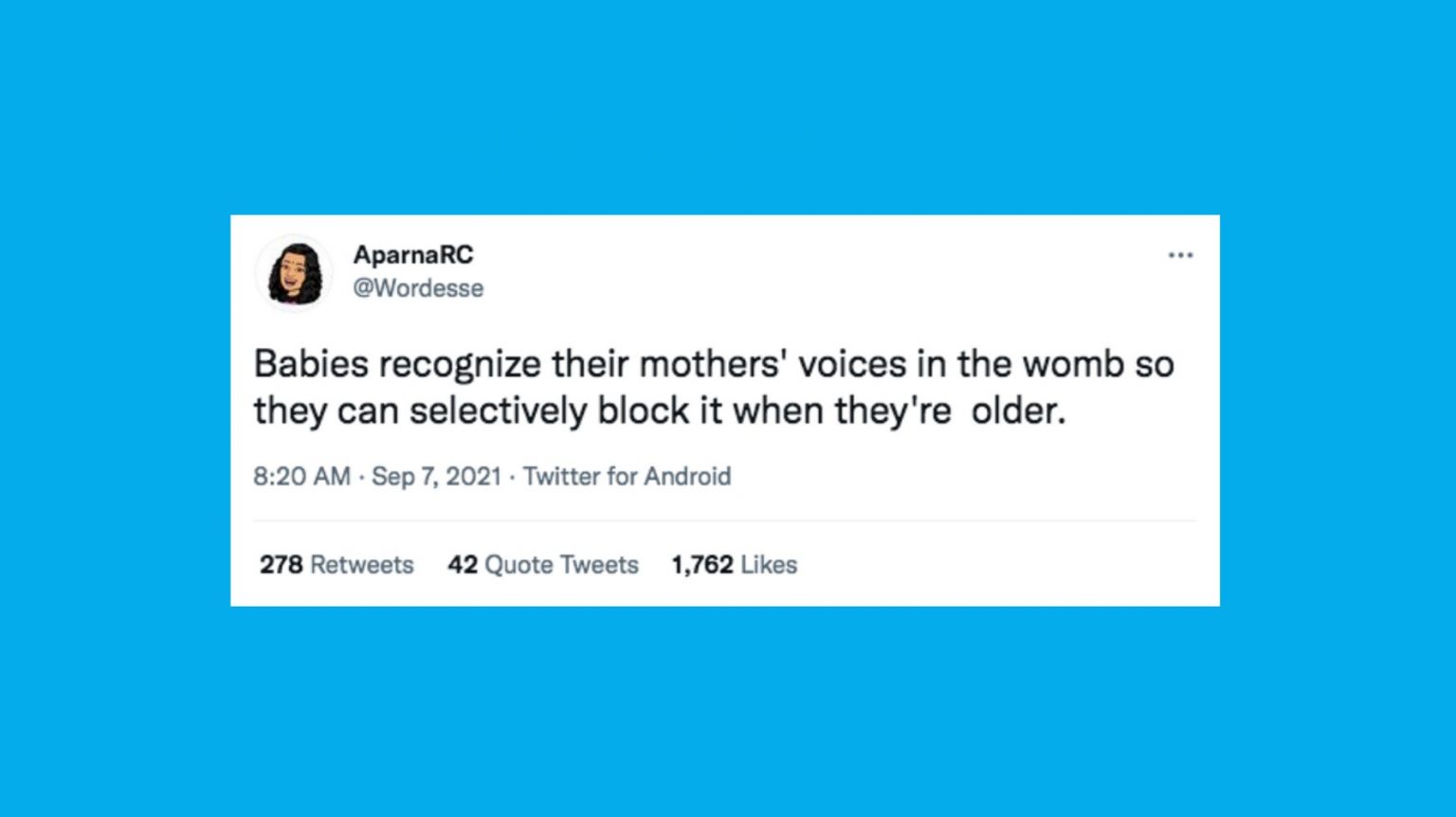Click the blue background below the tweet card
This screenshot has height=817, width=1456.
728,711
